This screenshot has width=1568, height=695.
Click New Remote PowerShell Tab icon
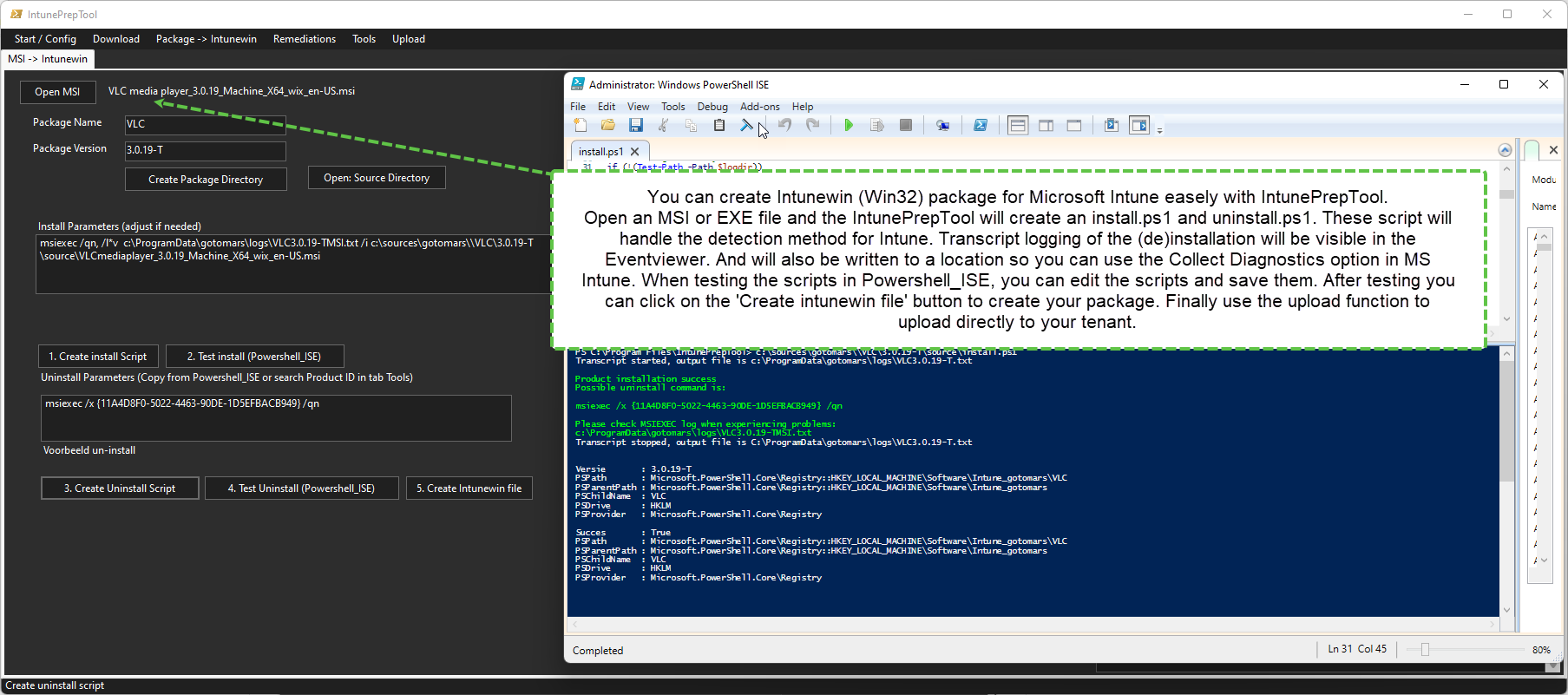point(943,126)
